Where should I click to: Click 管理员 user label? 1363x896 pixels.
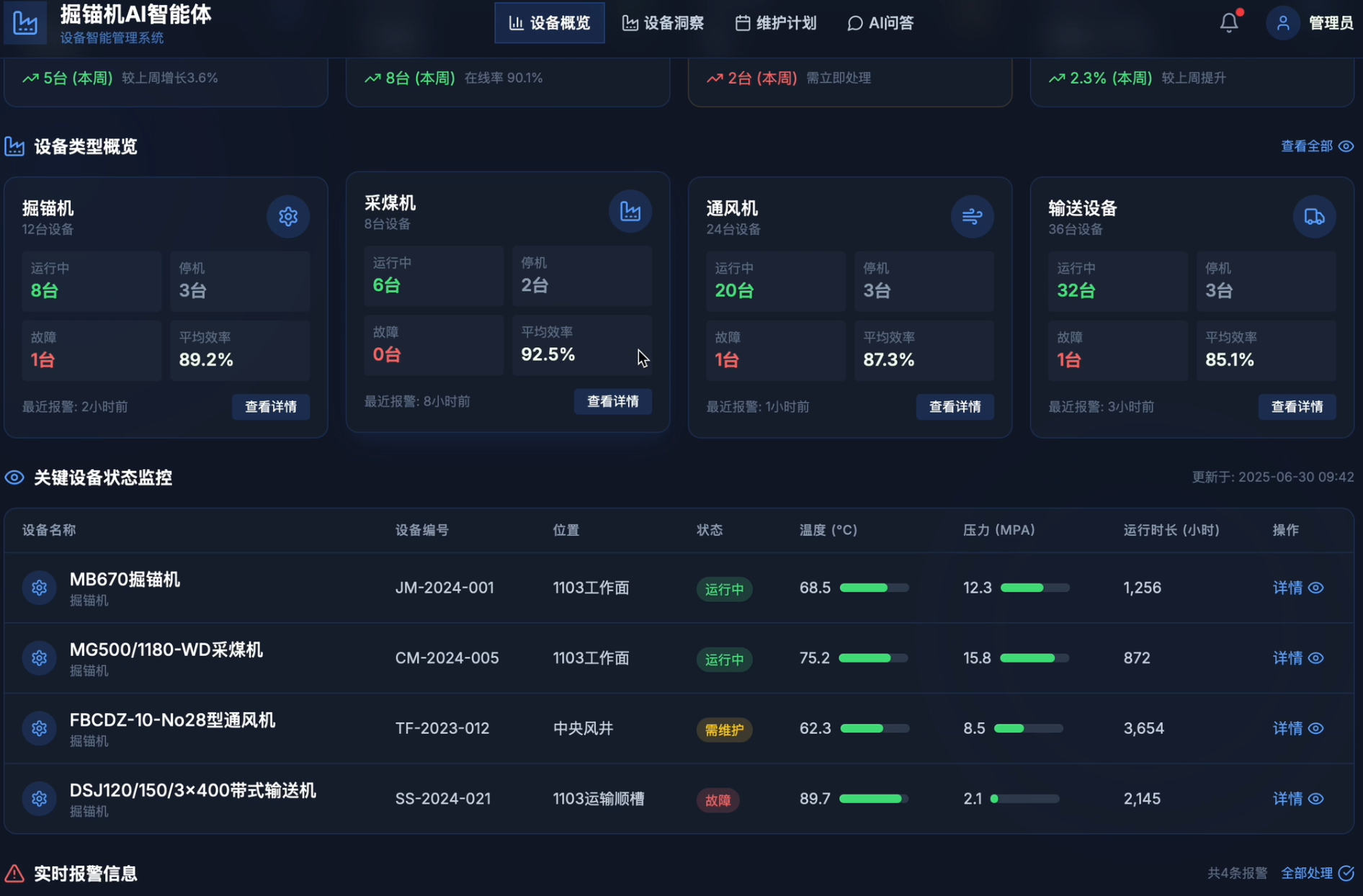coord(1331,23)
